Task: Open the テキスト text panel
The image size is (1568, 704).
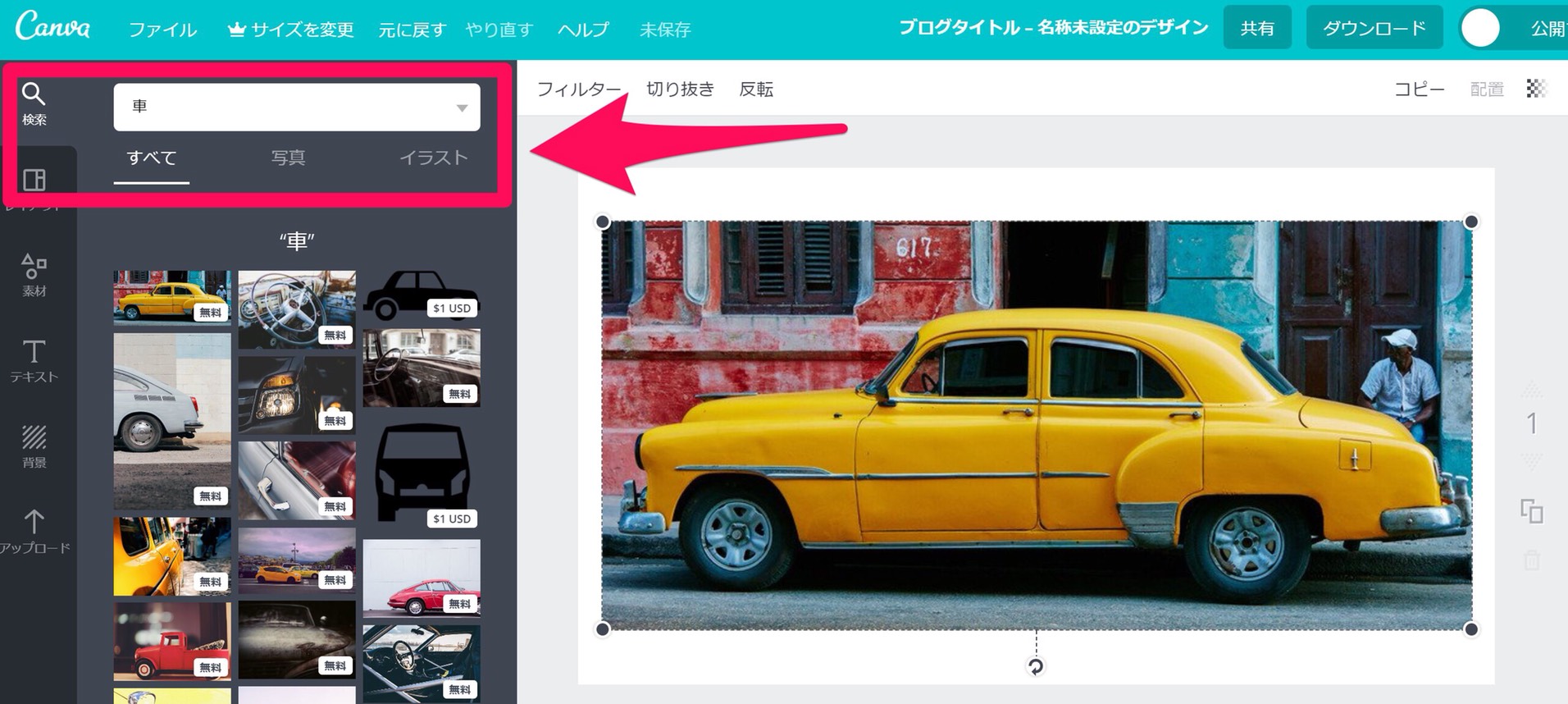Action: coord(34,361)
